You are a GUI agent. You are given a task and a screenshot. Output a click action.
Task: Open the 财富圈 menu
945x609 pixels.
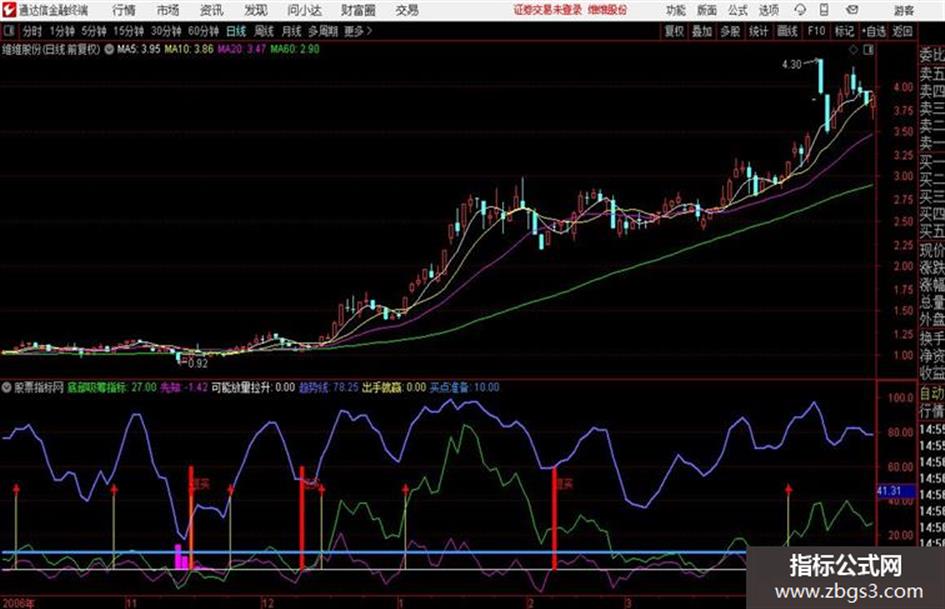[358, 10]
